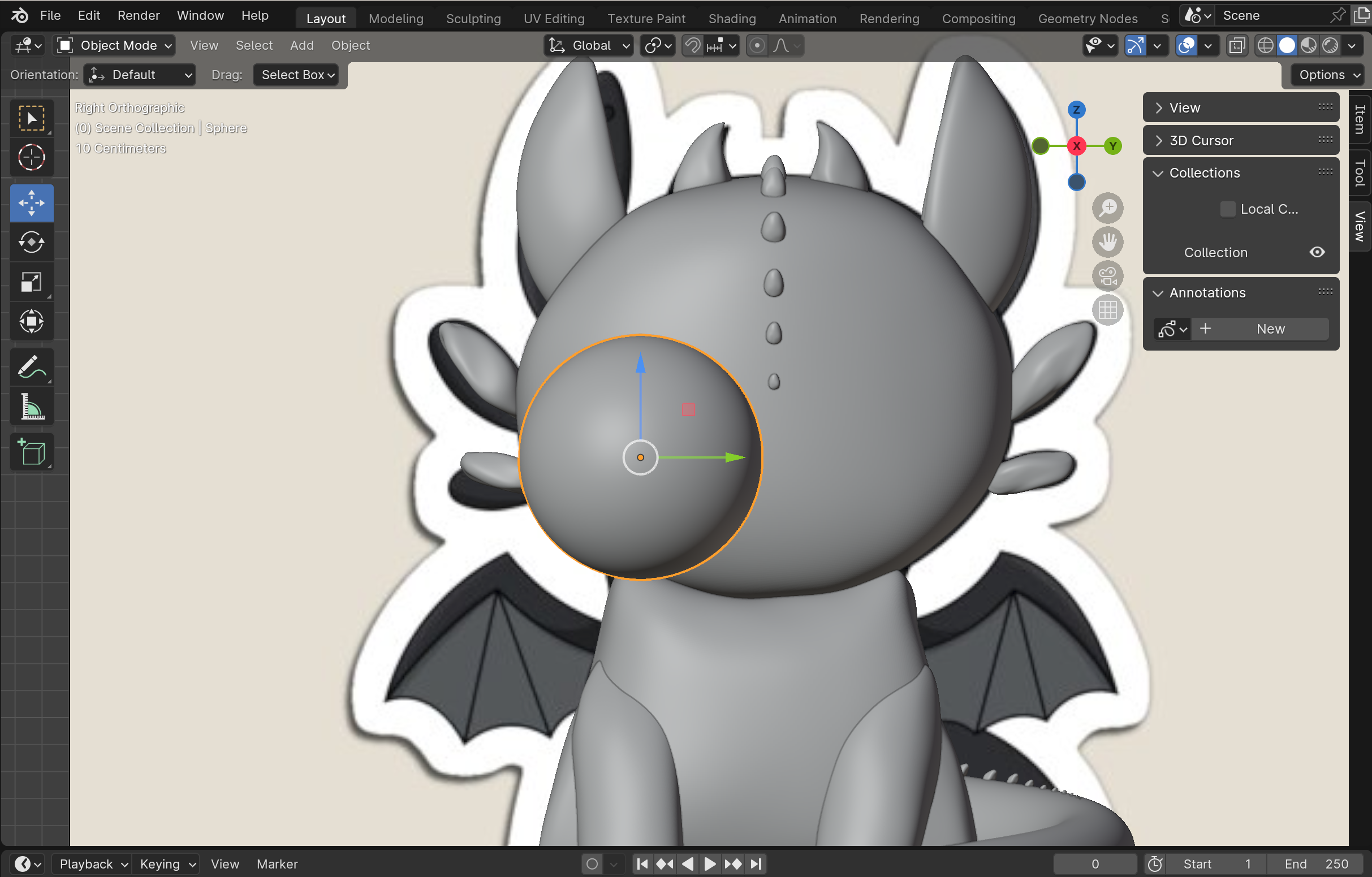This screenshot has height=877, width=1372.
Task: Choose the Add Cube tool
Action: coord(32,452)
